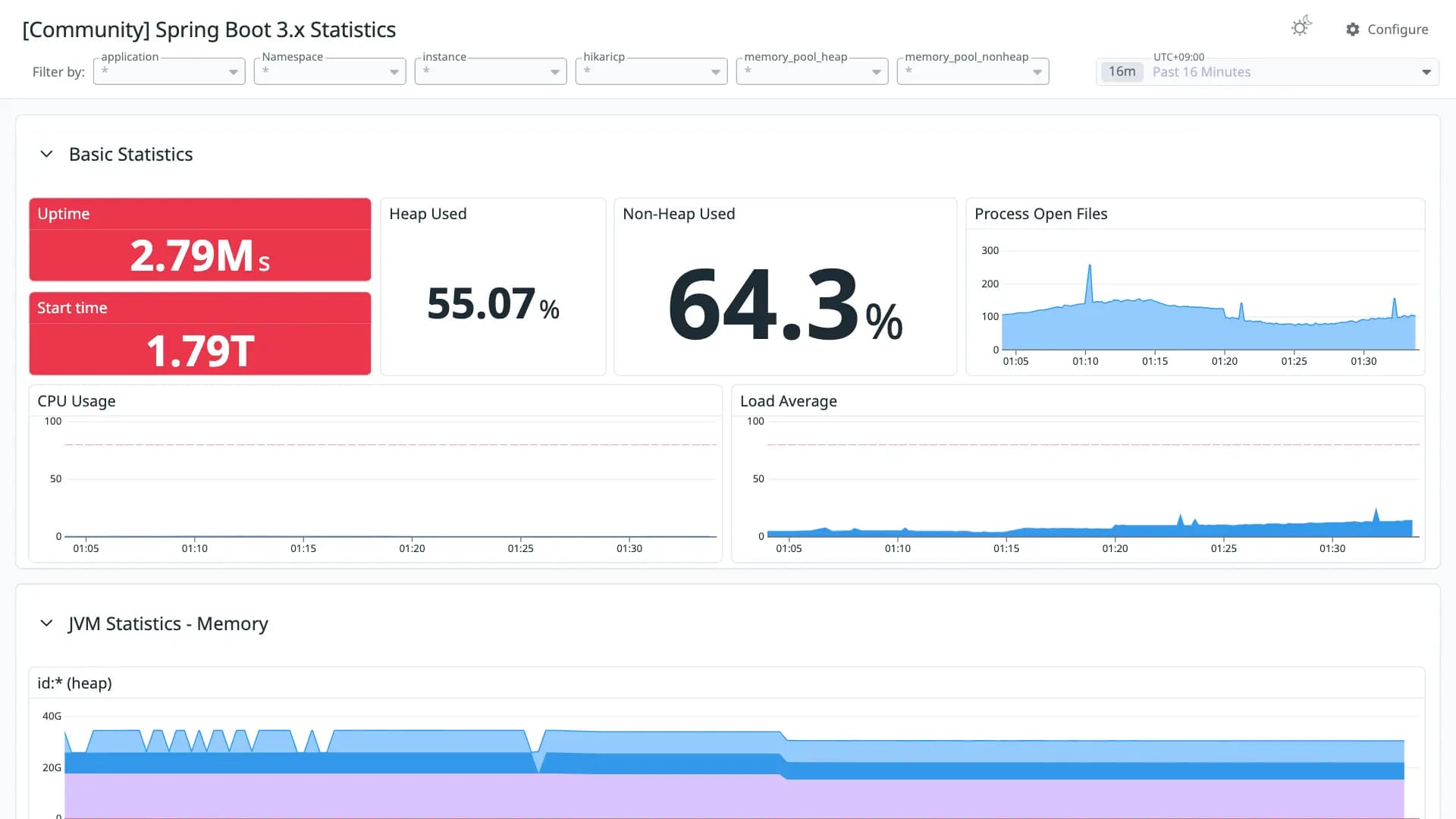Open the hikaricp filter dropdown
This screenshot has height=819, width=1456.
[x=651, y=71]
